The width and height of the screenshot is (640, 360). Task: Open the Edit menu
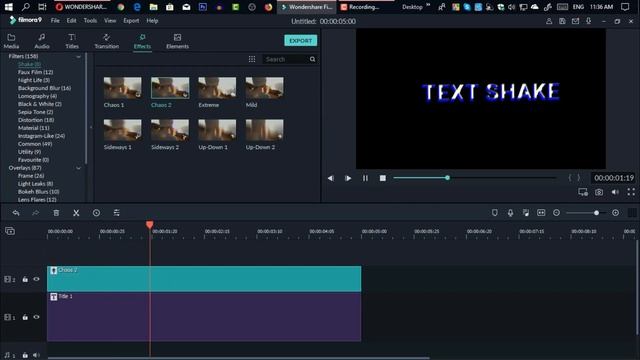click(x=71, y=20)
